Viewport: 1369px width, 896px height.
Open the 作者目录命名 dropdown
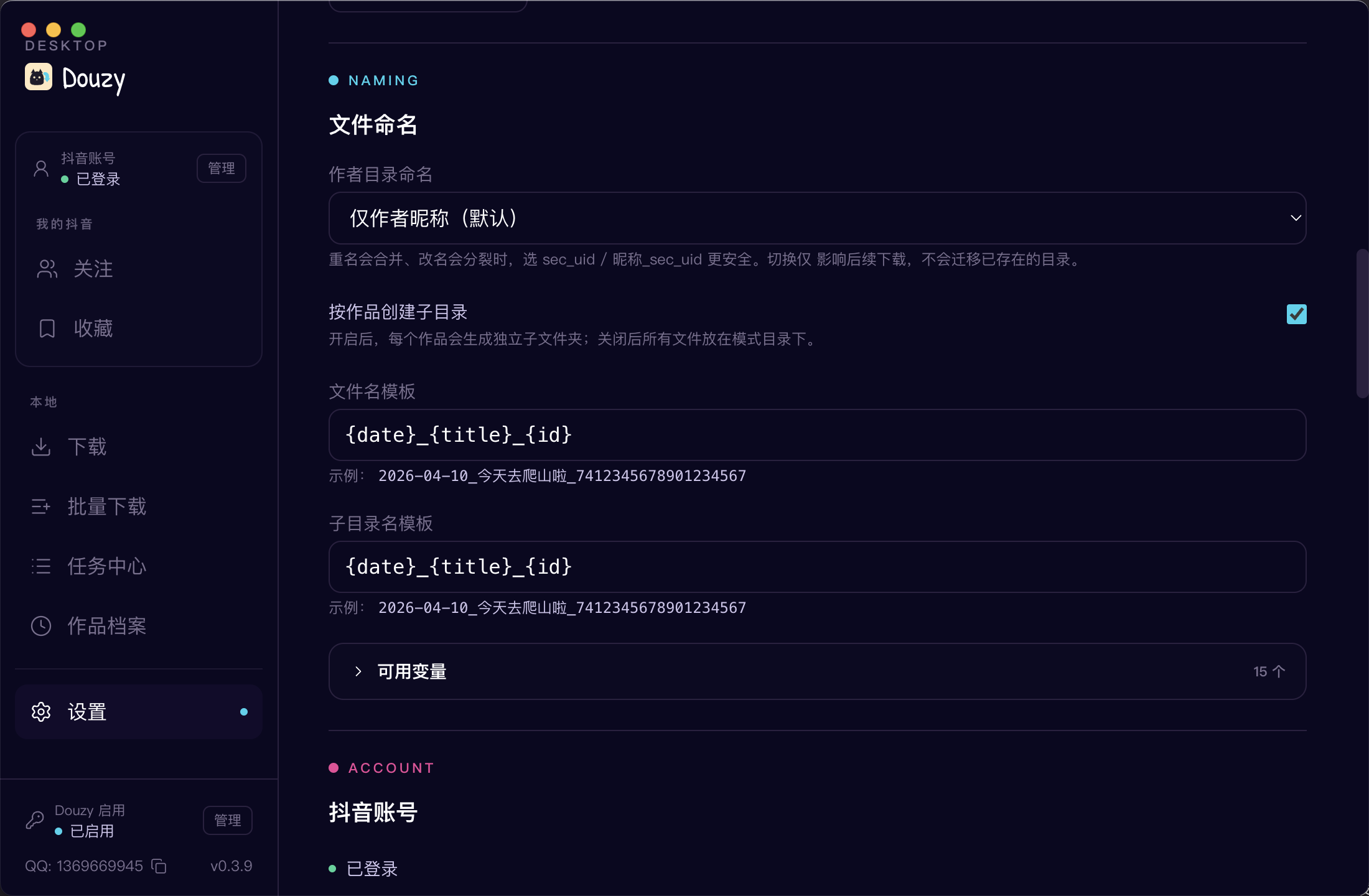[817, 218]
